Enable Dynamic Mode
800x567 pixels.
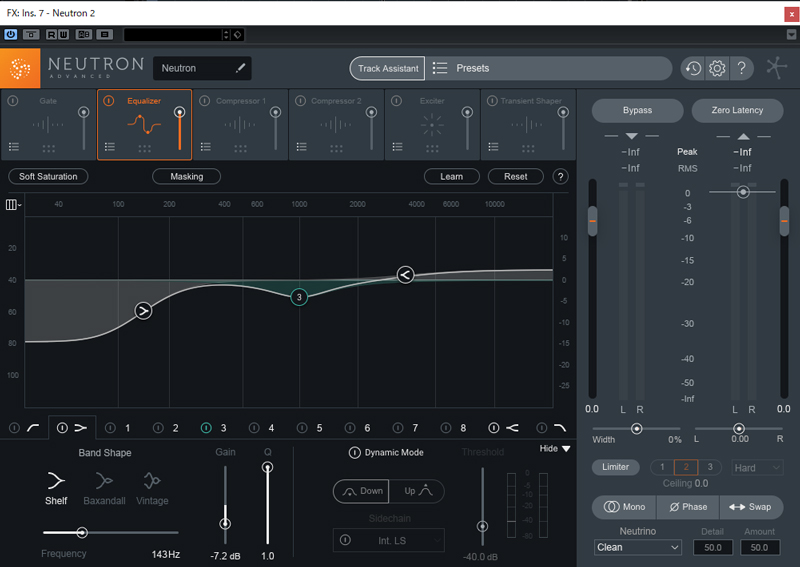click(x=355, y=452)
